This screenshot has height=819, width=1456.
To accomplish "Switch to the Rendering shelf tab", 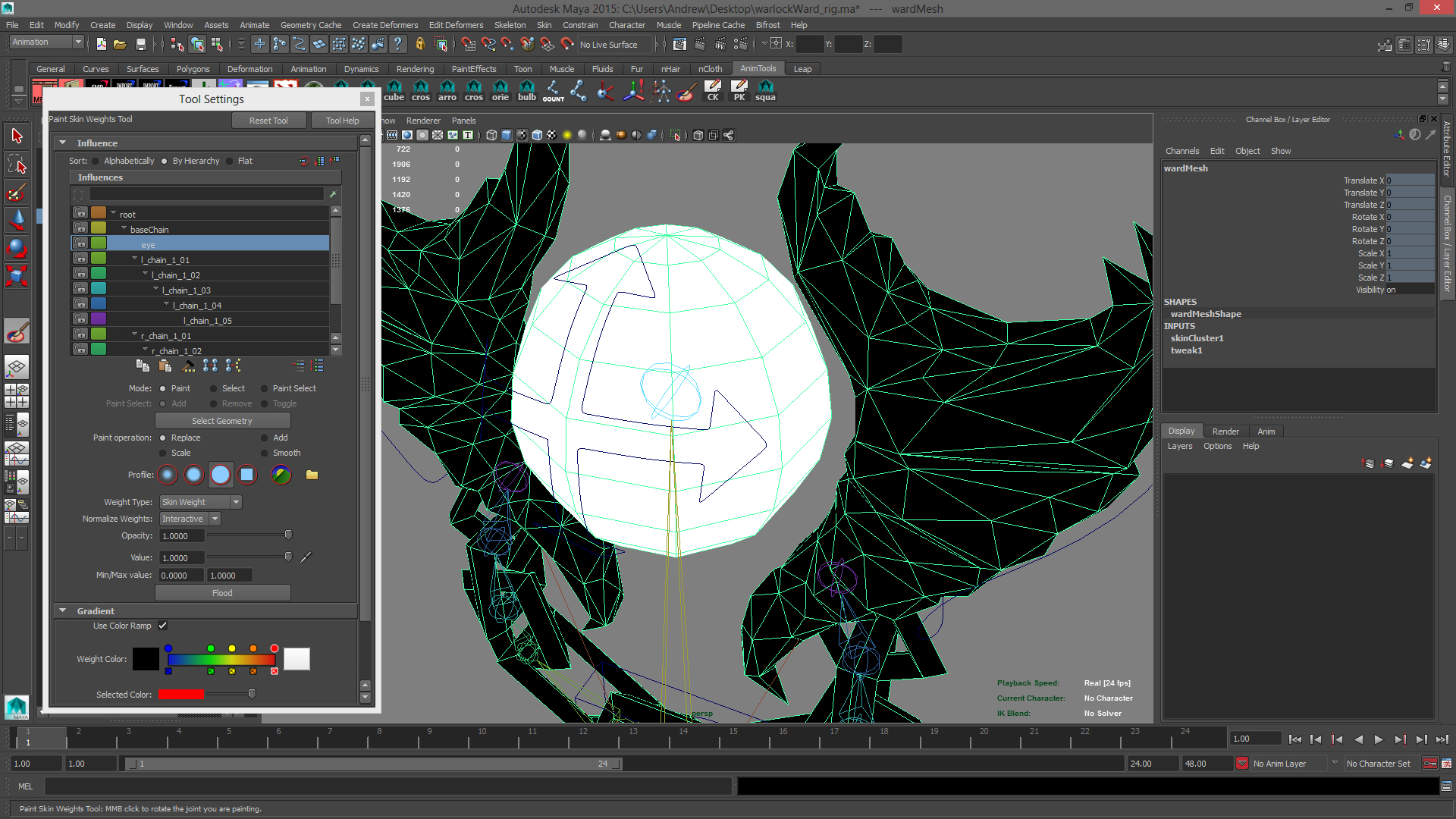I will point(415,69).
